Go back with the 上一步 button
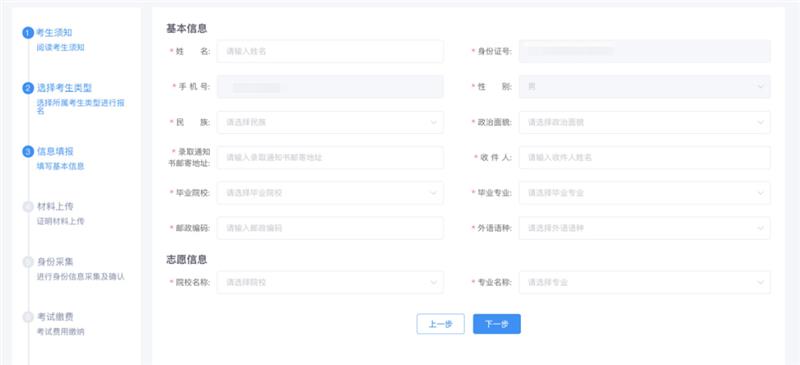This screenshot has width=800, height=365. click(x=441, y=324)
